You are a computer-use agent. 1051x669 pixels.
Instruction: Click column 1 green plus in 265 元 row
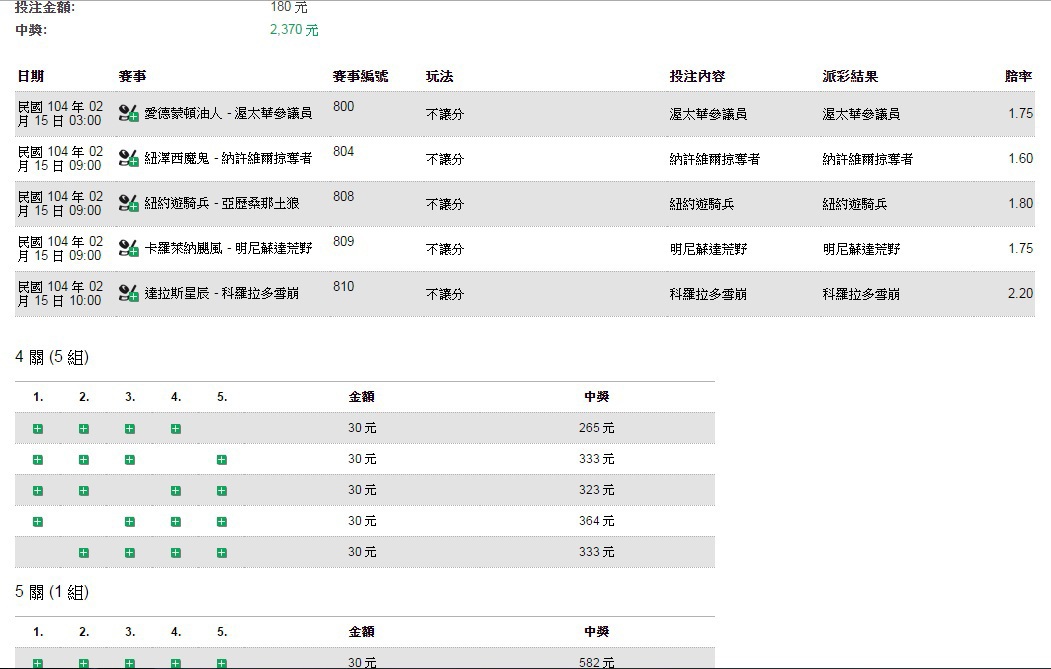[x=38, y=429]
